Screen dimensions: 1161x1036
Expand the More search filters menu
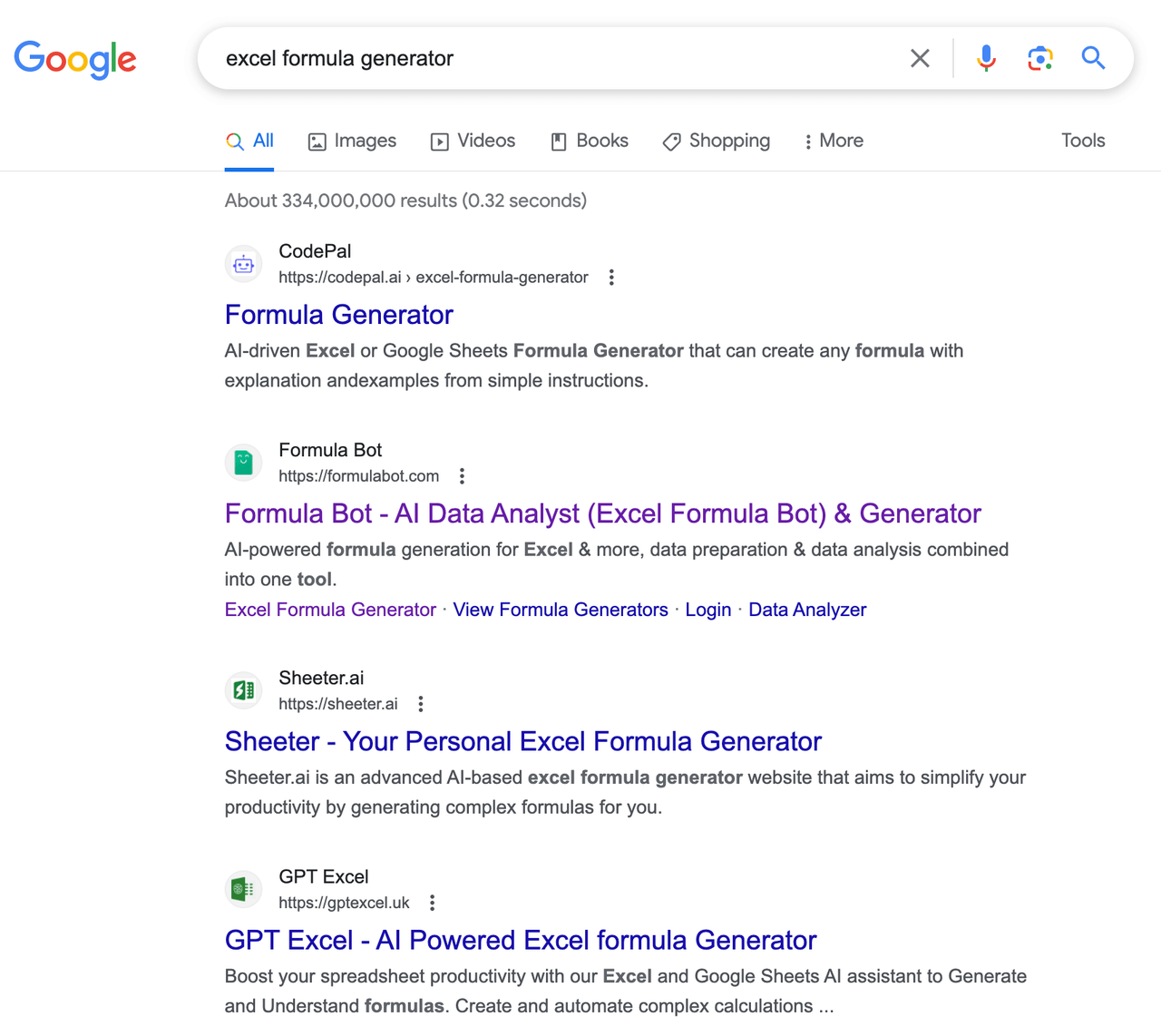[x=834, y=141]
